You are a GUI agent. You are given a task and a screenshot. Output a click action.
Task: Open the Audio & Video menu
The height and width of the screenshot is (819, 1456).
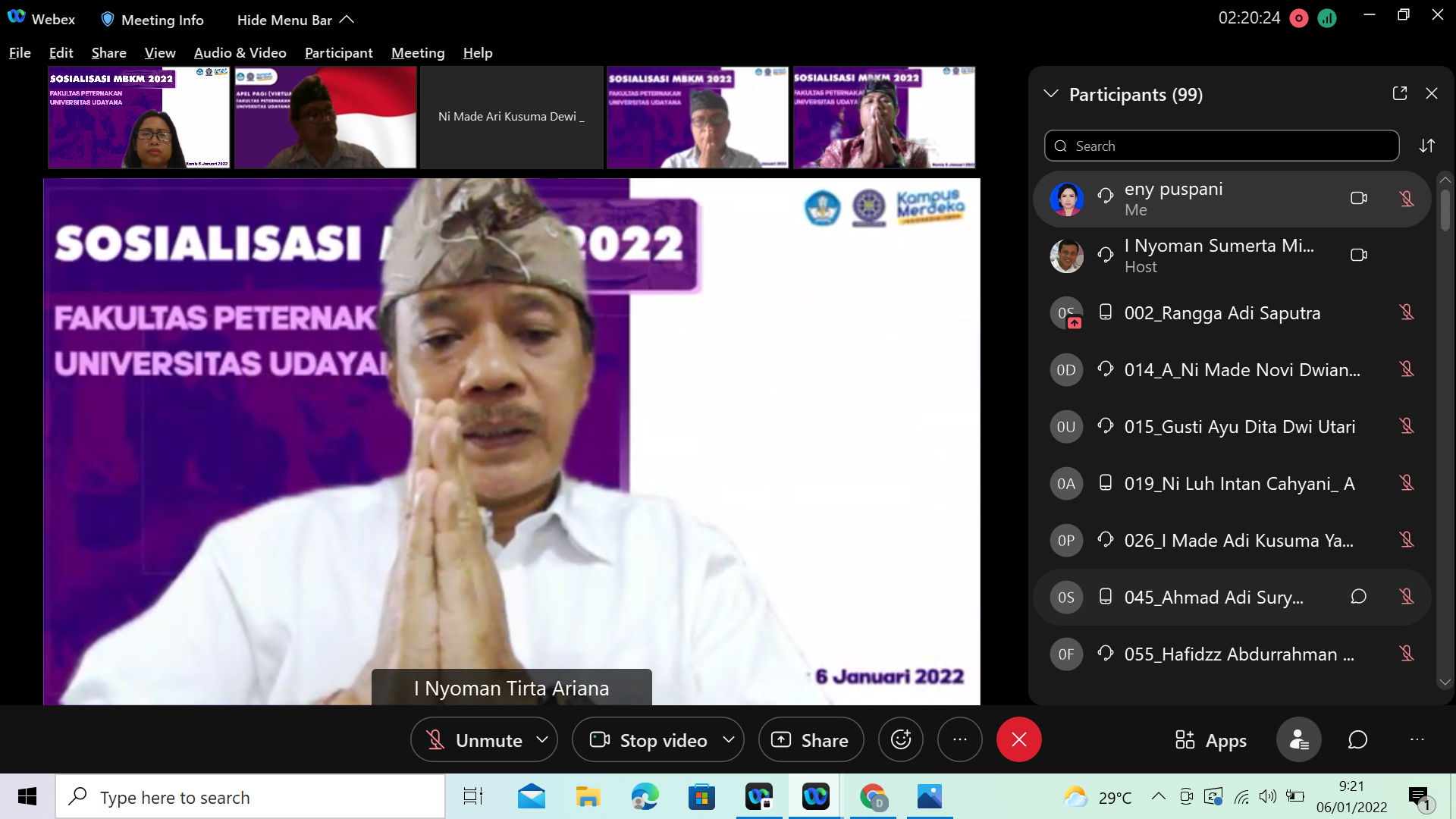coord(240,52)
